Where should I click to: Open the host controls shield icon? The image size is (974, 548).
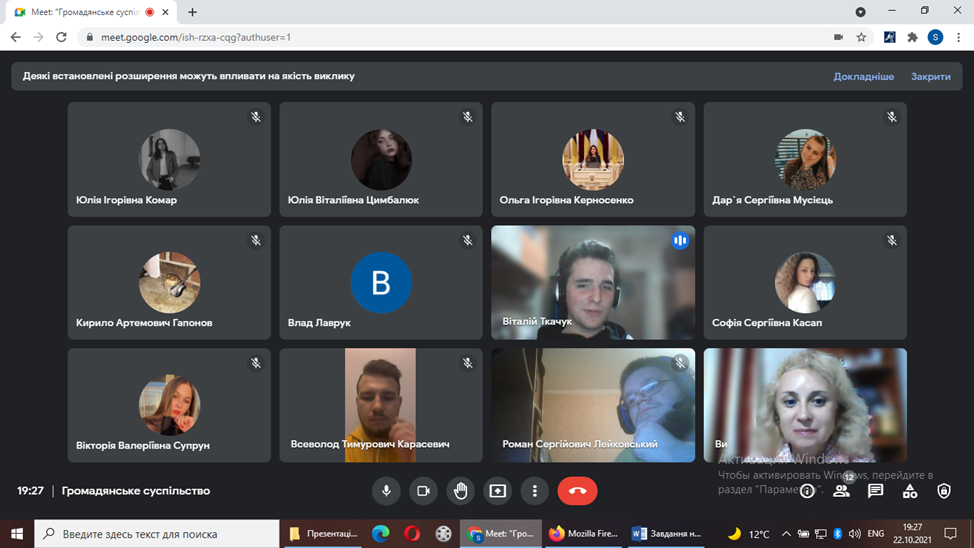pos(943,491)
